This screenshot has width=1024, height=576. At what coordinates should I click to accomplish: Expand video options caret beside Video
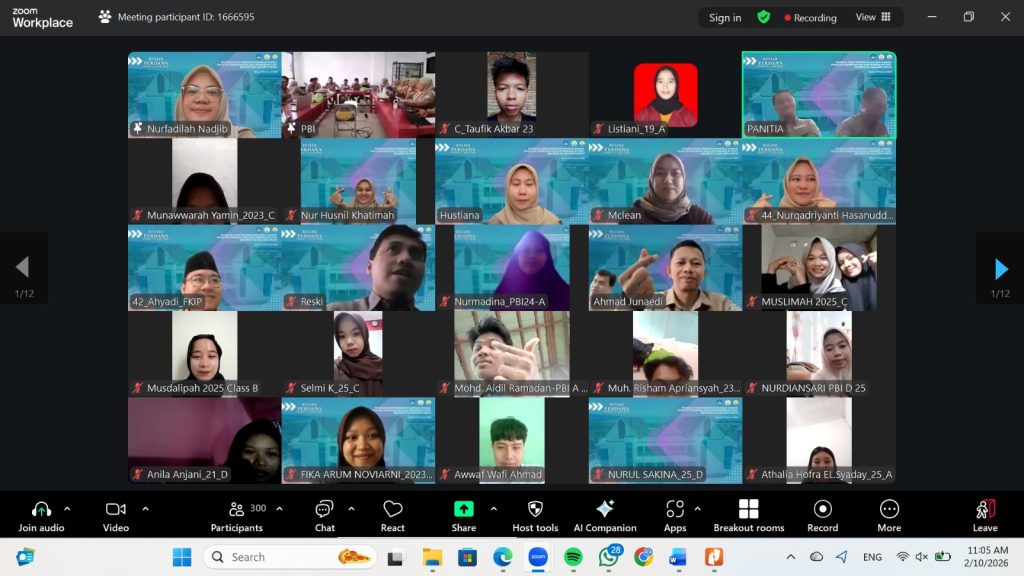[145, 509]
